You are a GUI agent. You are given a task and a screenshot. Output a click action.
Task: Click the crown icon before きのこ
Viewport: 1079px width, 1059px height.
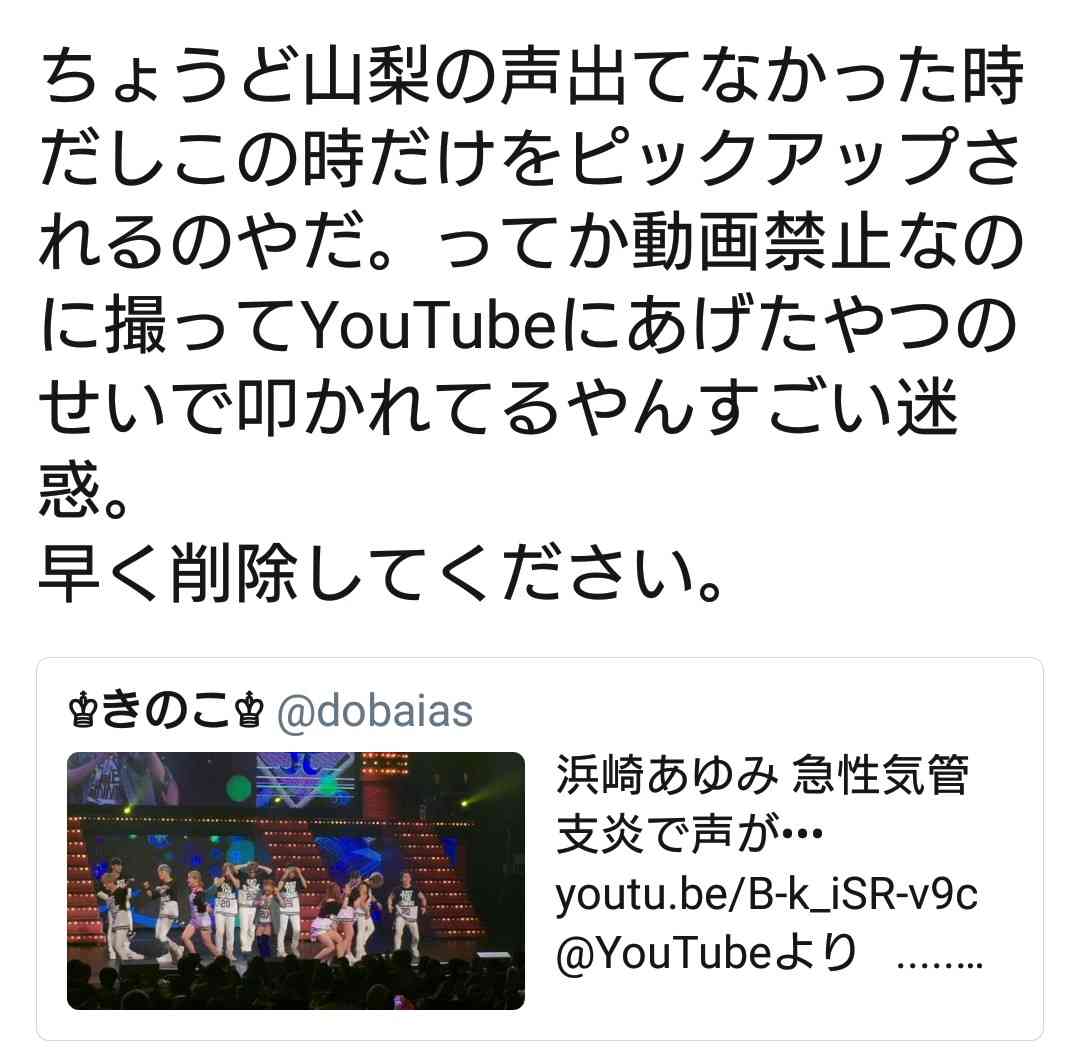[x=83, y=712]
